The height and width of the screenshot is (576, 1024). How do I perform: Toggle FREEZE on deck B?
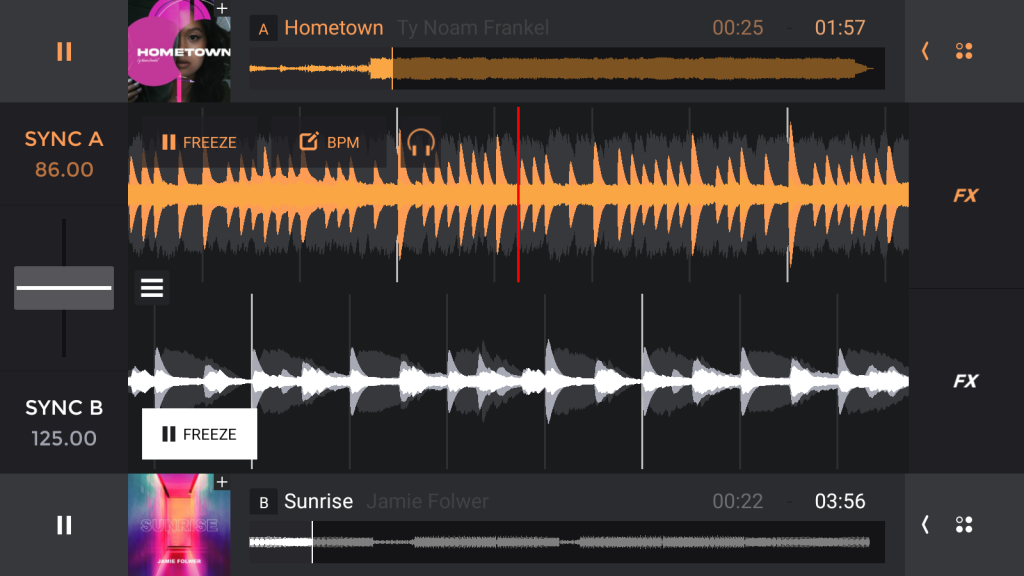pyautogui.click(x=199, y=434)
